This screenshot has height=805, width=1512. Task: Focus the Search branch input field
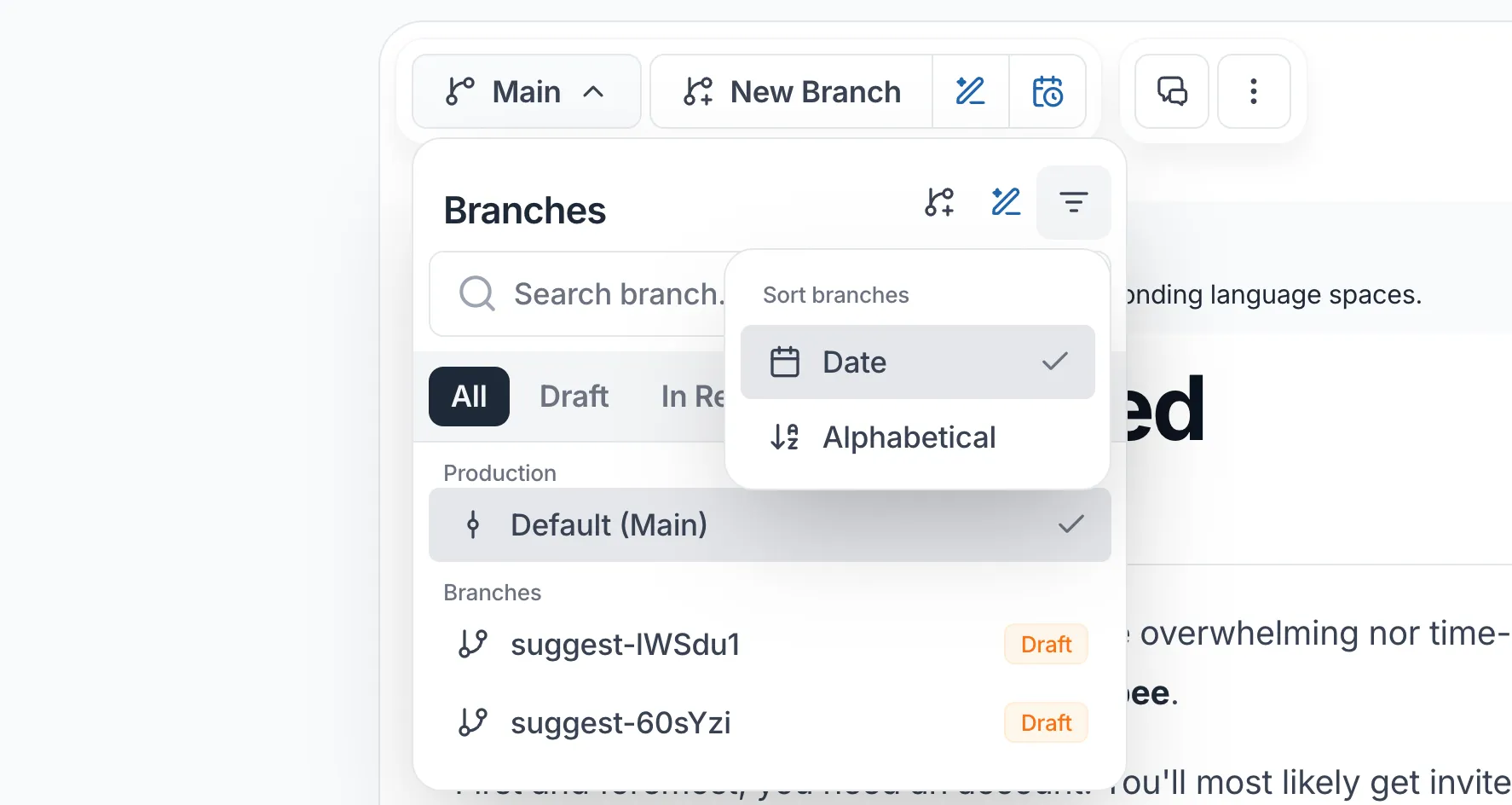[578, 293]
